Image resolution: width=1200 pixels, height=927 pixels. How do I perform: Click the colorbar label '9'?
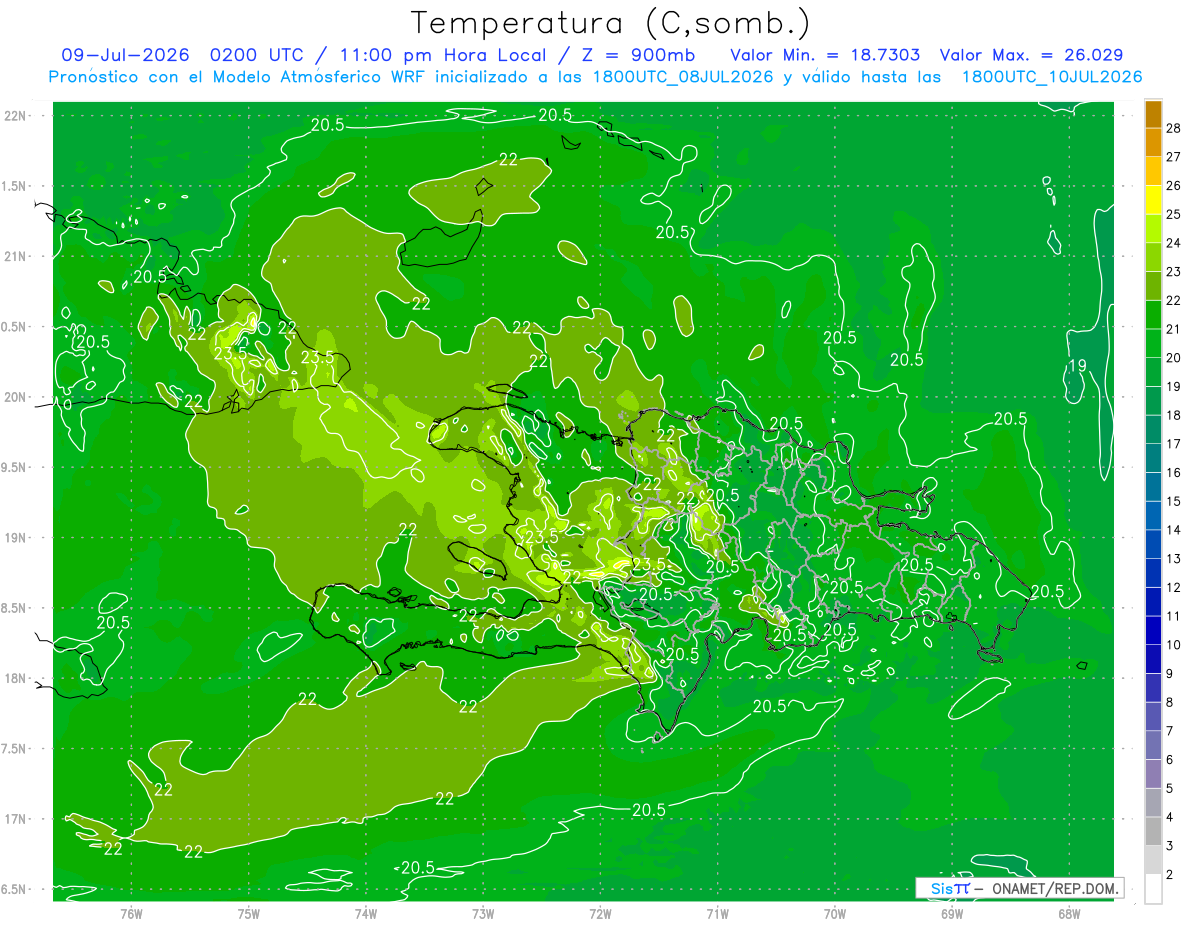[x=1171, y=674]
